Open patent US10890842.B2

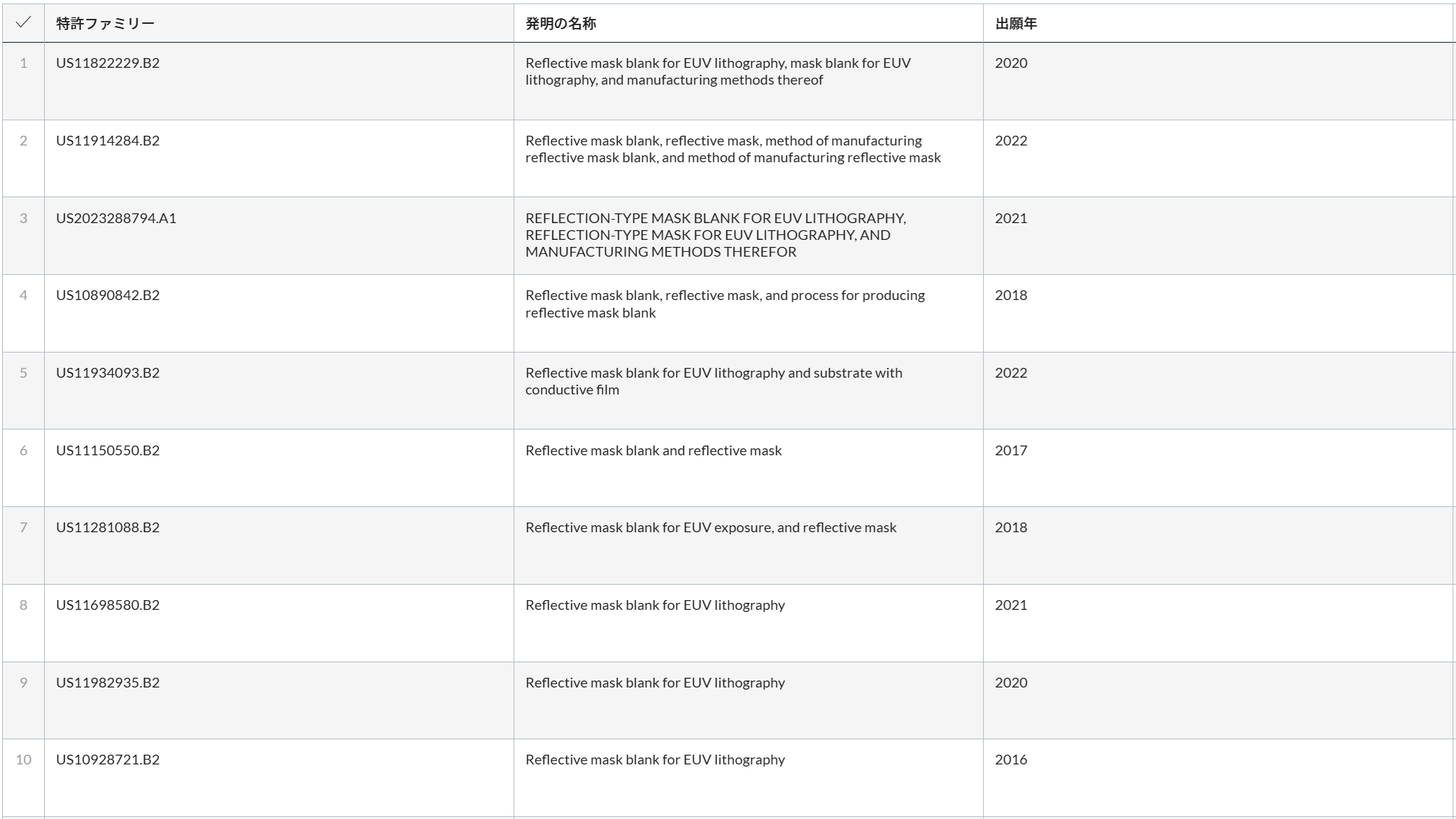108,295
